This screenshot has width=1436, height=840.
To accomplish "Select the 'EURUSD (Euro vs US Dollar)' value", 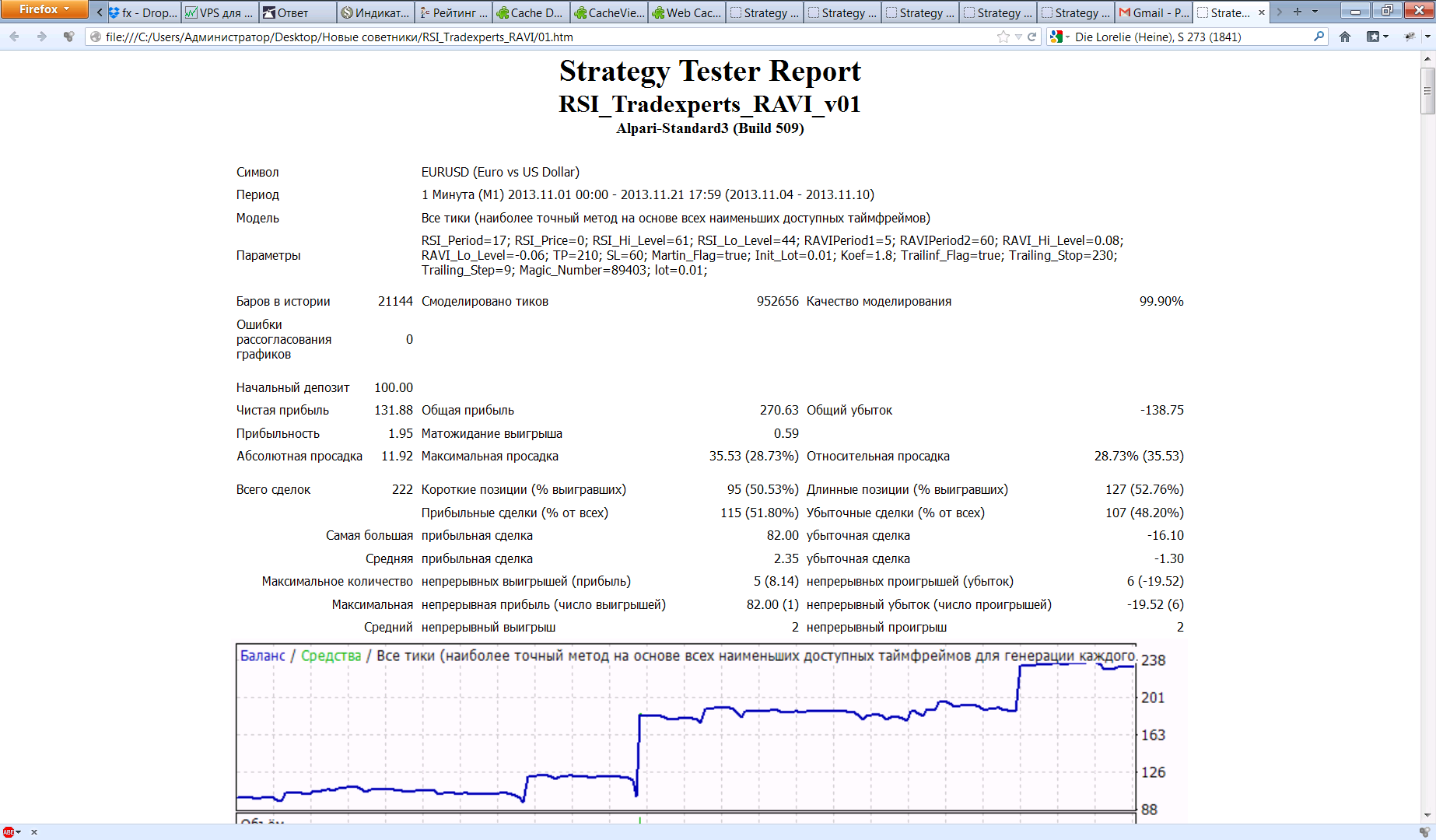I will tap(500, 172).
